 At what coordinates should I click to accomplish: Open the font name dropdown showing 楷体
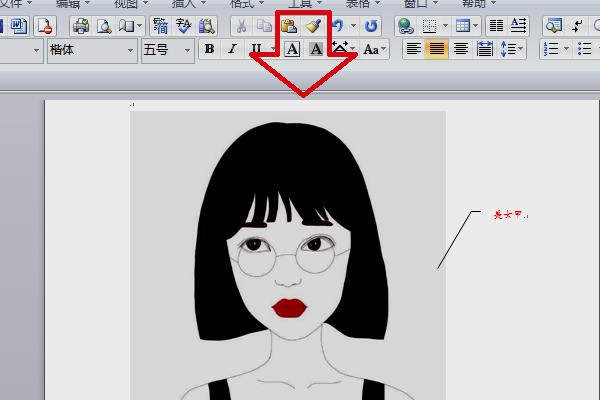point(90,49)
